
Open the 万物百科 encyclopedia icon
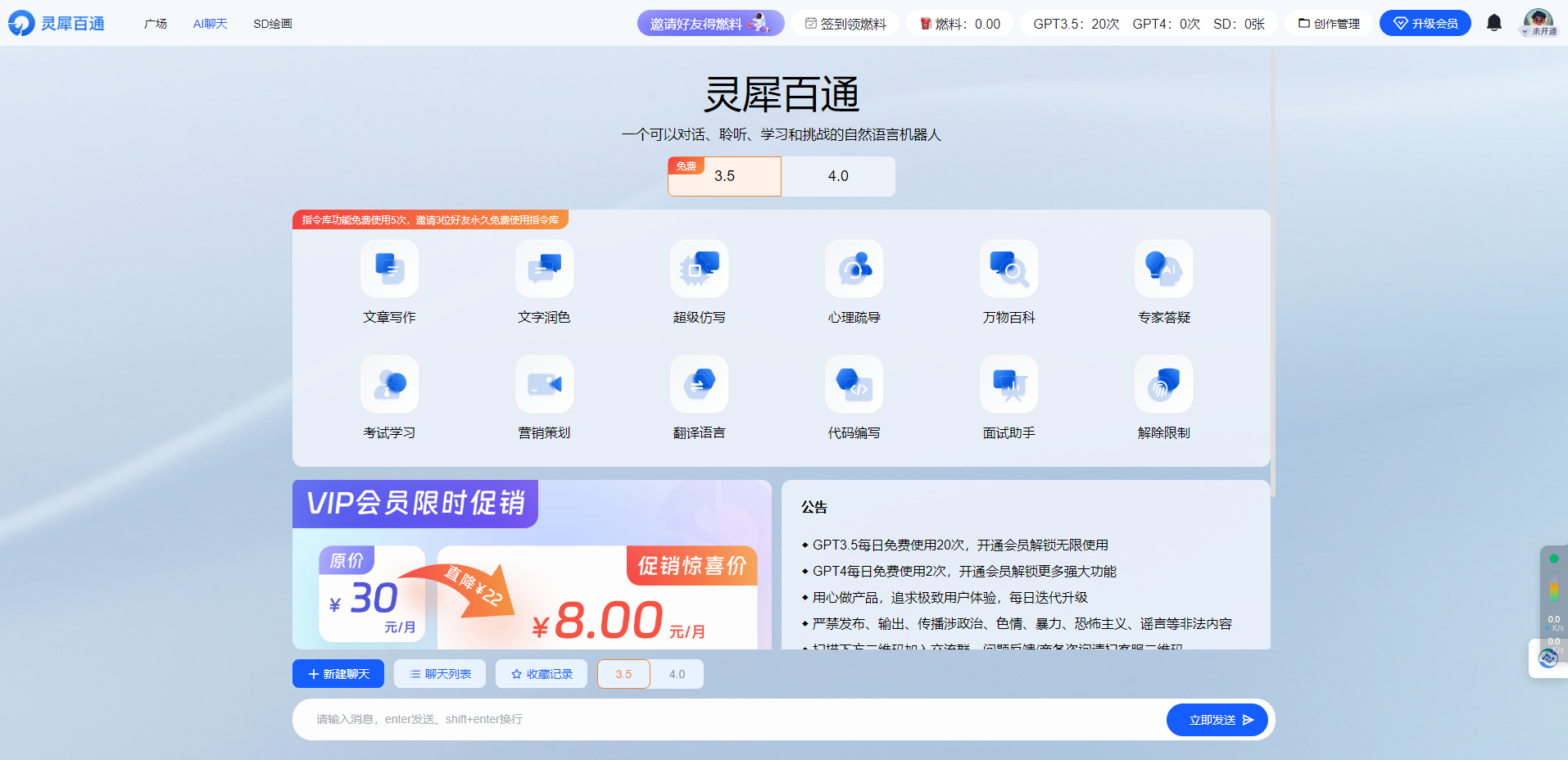coord(1008,269)
